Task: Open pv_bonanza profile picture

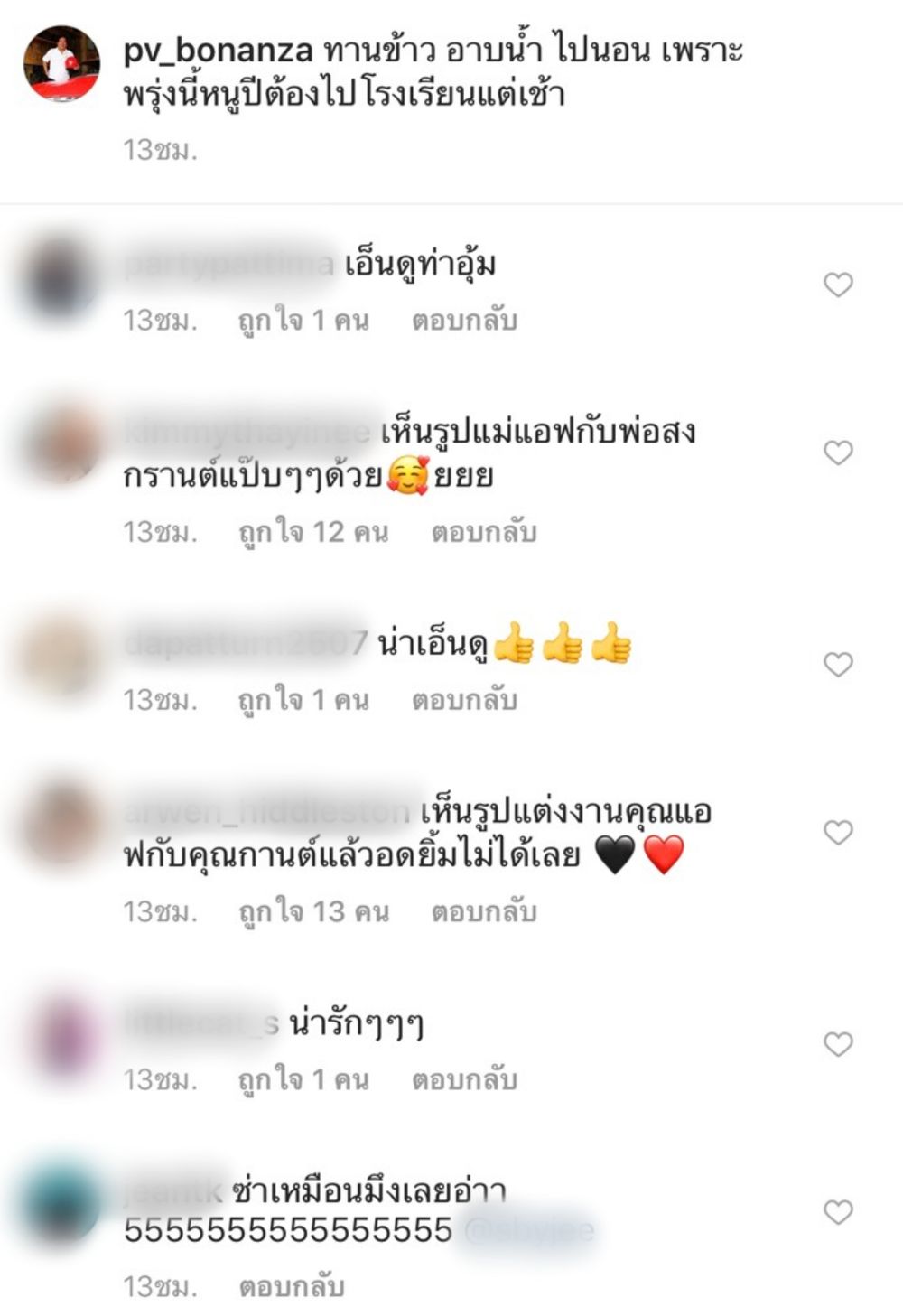Action: click(x=61, y=63)
